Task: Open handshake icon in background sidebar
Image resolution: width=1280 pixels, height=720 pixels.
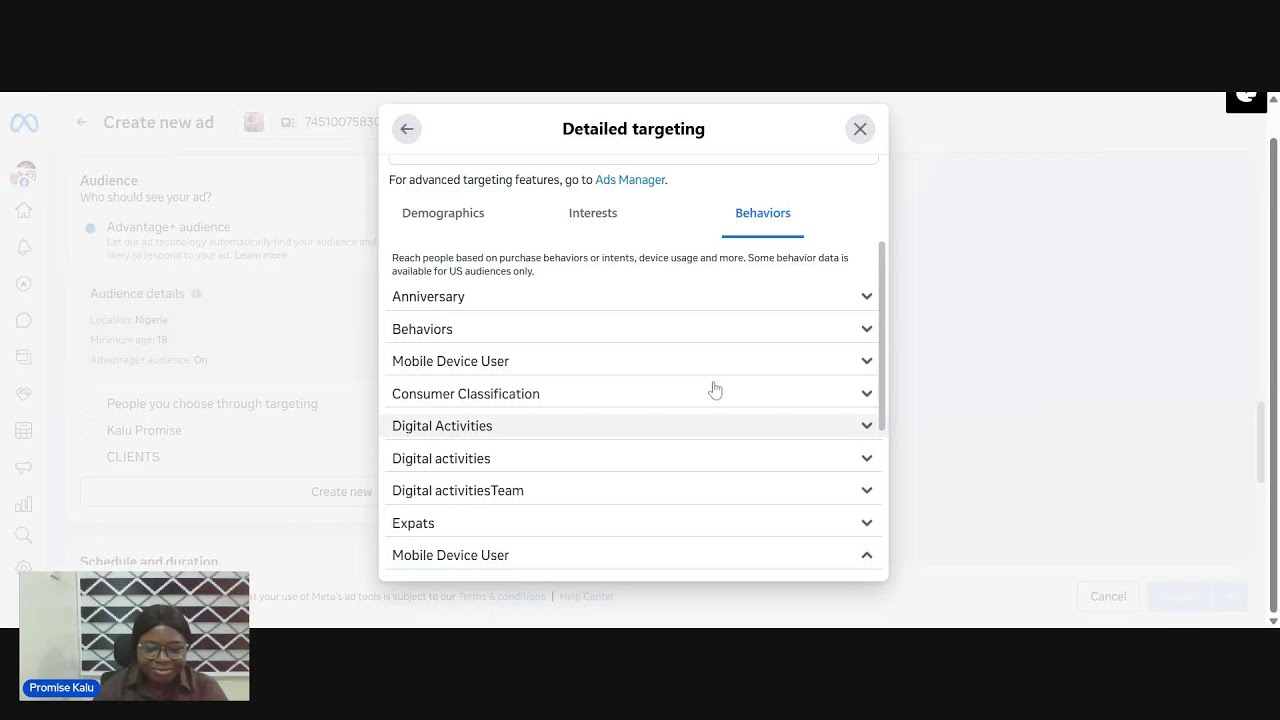Action: pyautogui.click(x=24, y=394)
